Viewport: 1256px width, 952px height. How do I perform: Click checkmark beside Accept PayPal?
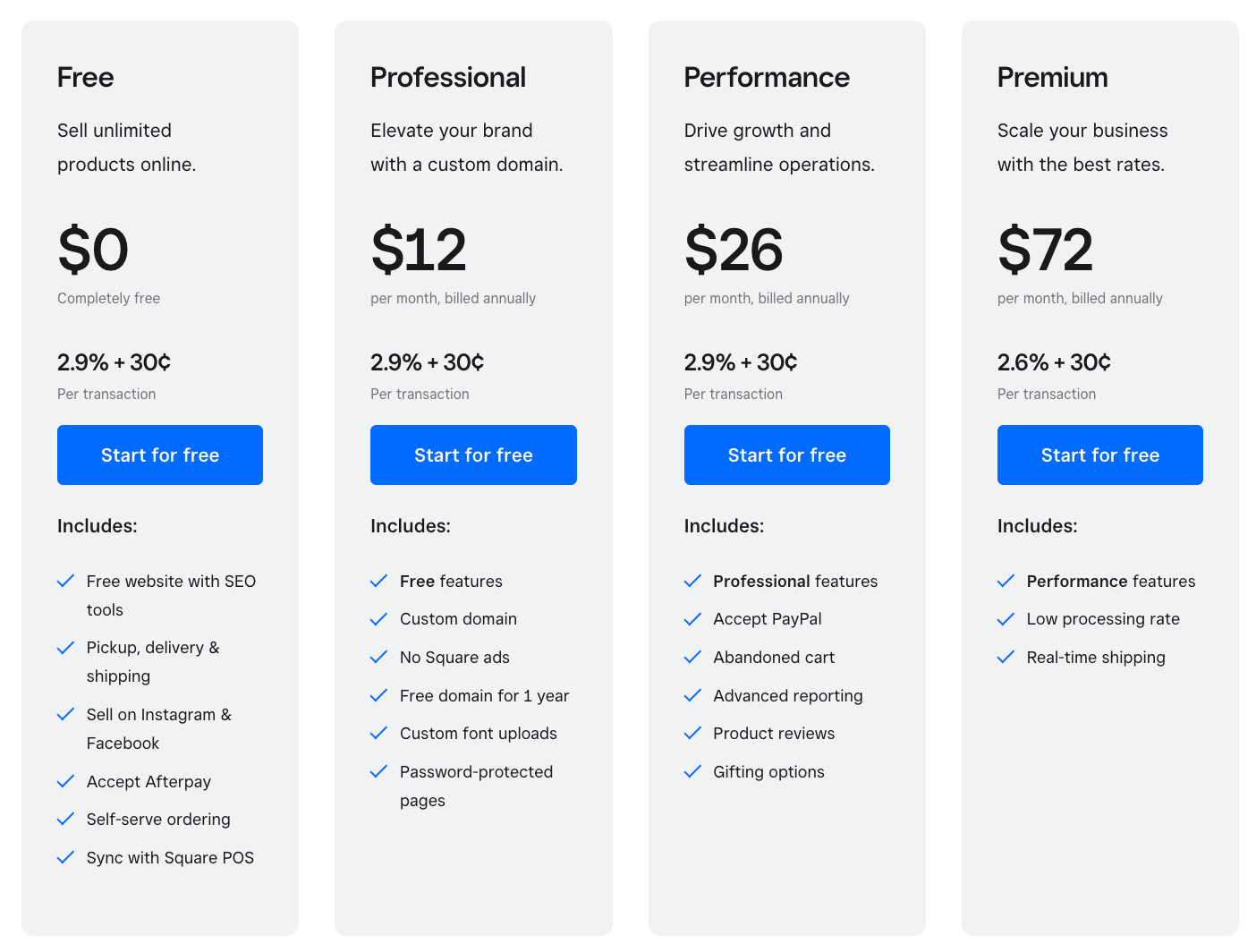tap(692, 618)
